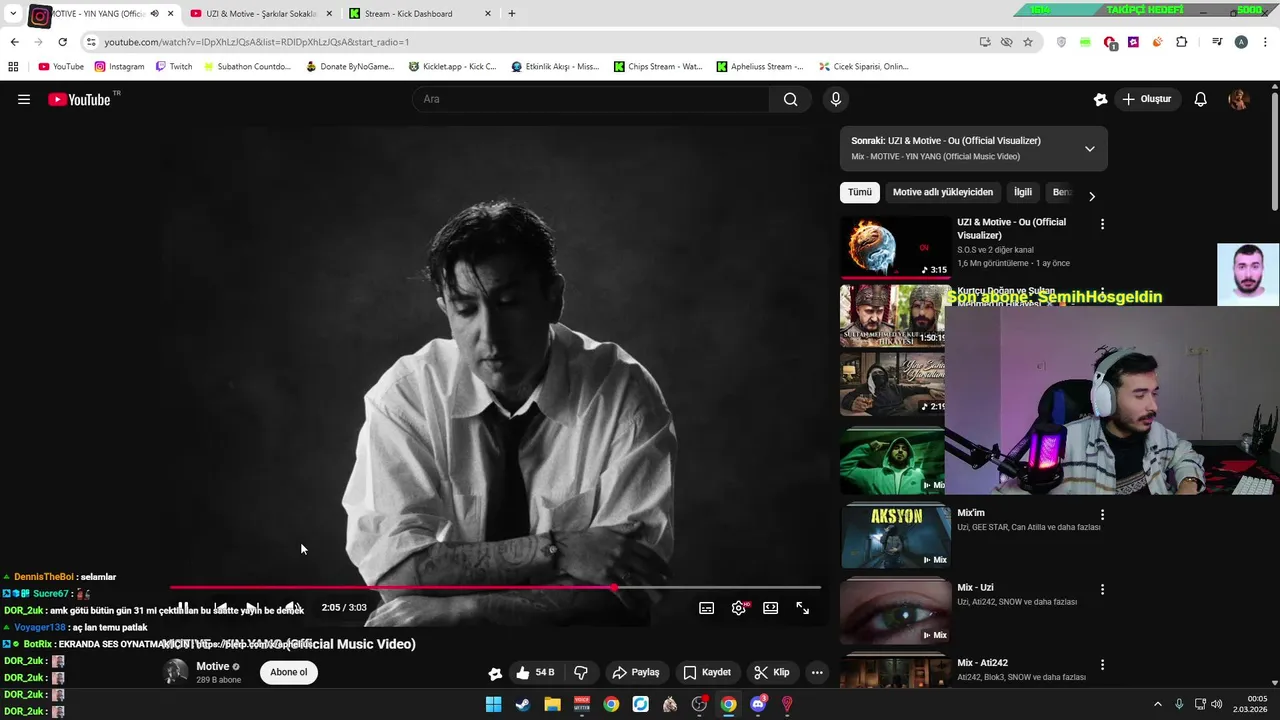1280x720 pixels.
Task: Open the Mix - Uzi video title
Action: pos(975,588)
